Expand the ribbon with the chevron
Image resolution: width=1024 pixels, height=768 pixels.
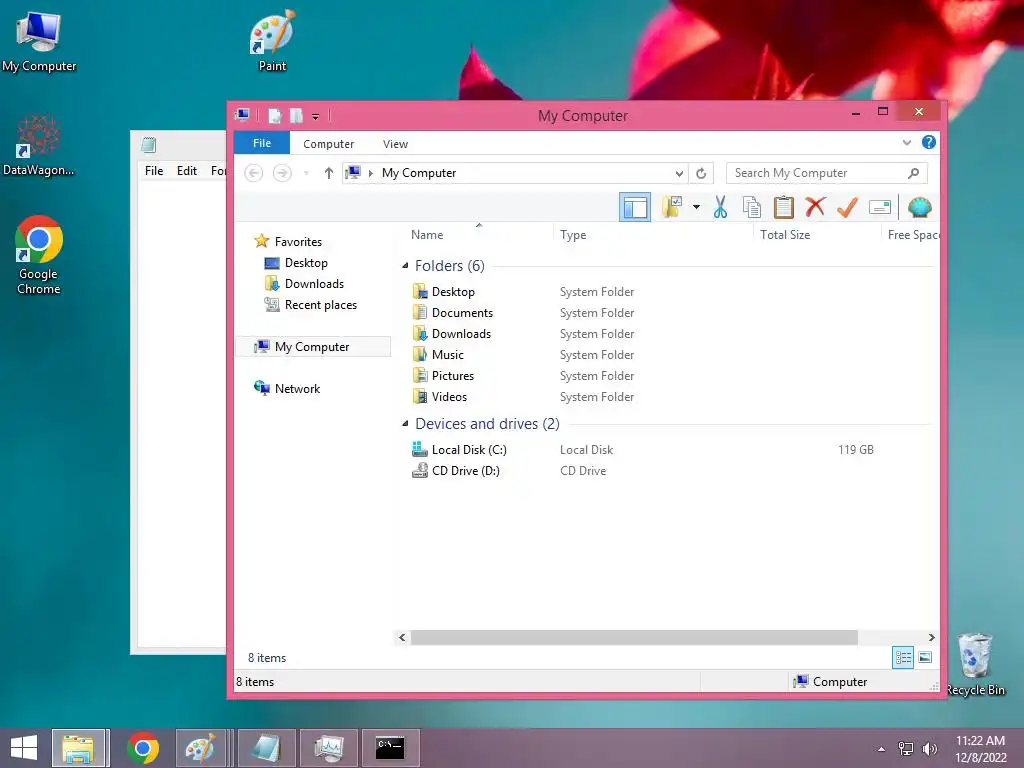coord(906,142)
